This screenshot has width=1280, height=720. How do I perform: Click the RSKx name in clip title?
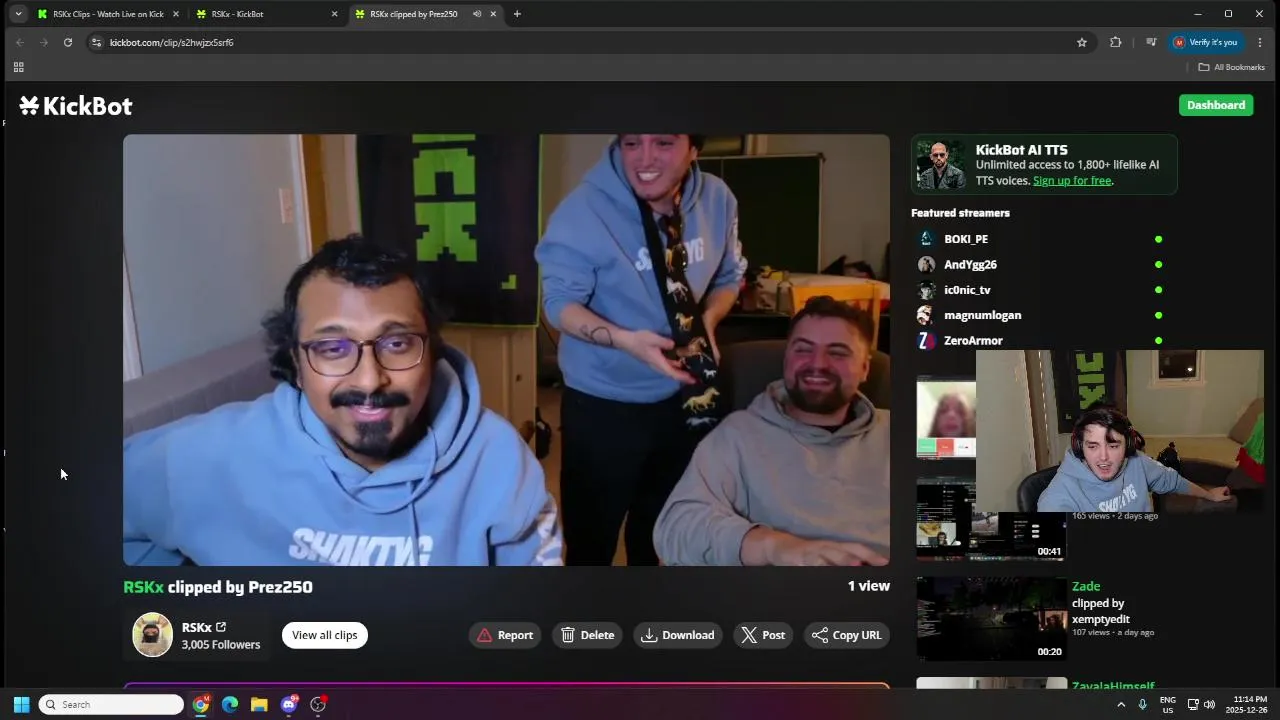point(143,587)
